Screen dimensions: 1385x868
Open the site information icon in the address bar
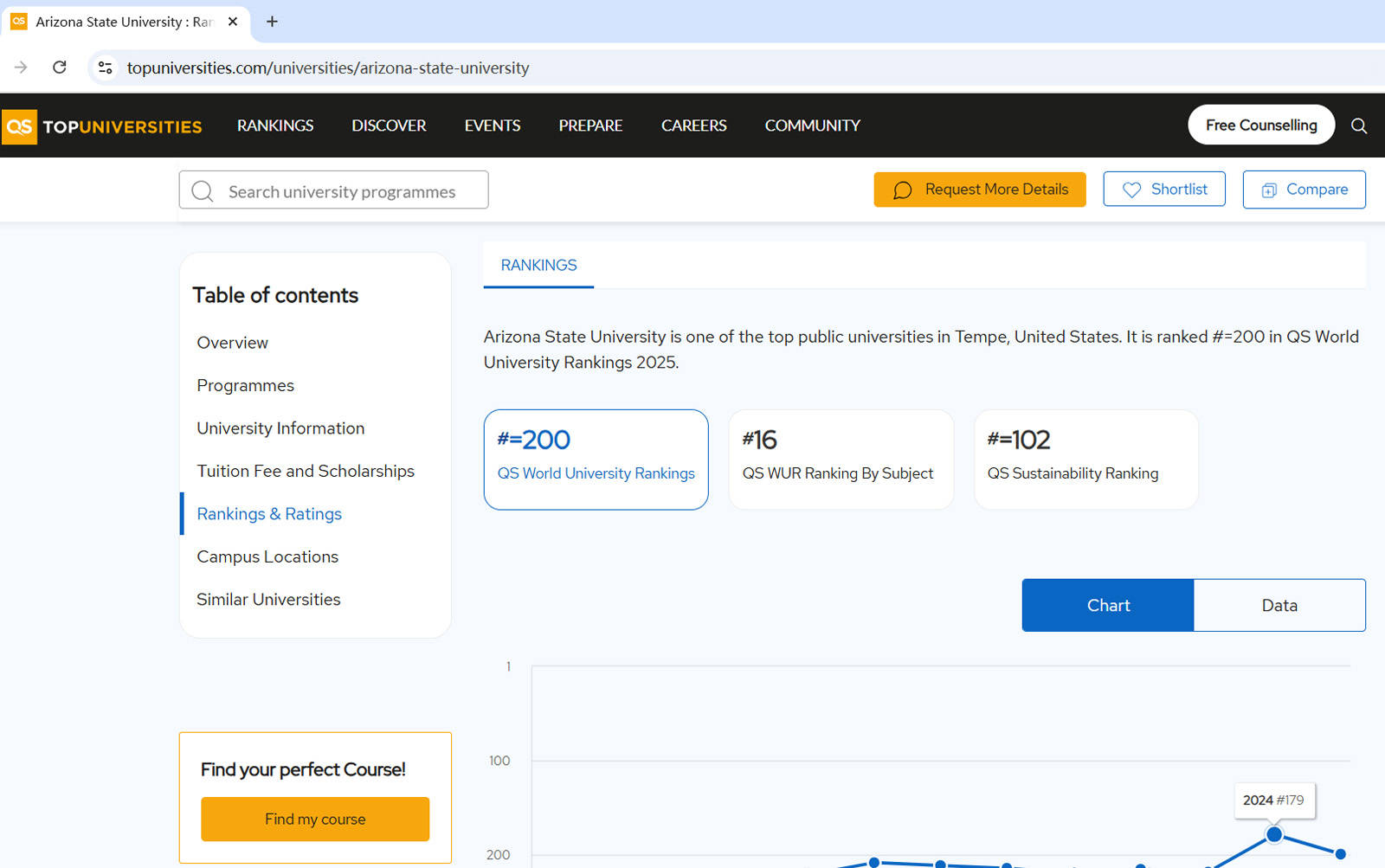(106, 68)
